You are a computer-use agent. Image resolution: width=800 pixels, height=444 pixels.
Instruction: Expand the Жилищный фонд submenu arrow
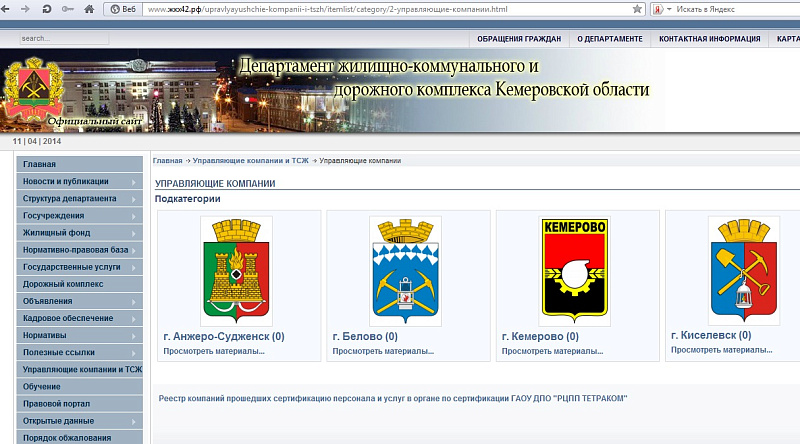coord(134,233)
